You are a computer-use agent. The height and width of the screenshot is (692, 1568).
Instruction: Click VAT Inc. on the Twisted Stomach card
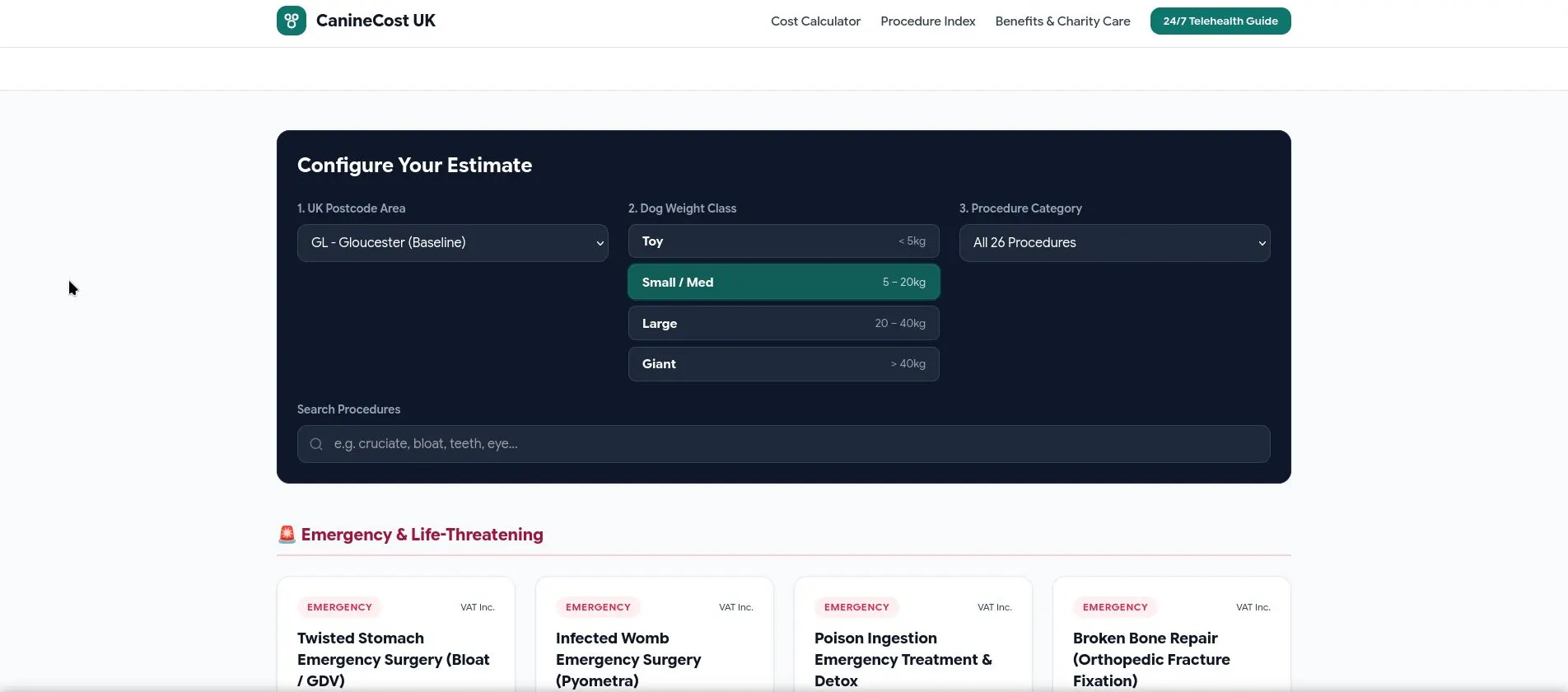pyautogui.click(x=478, y=607)
